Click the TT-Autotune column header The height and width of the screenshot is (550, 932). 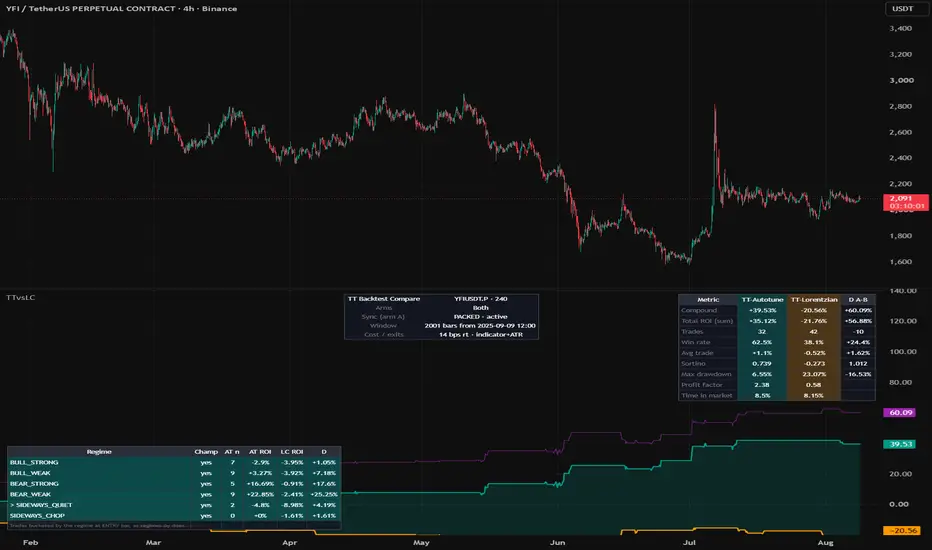(762, 300)
